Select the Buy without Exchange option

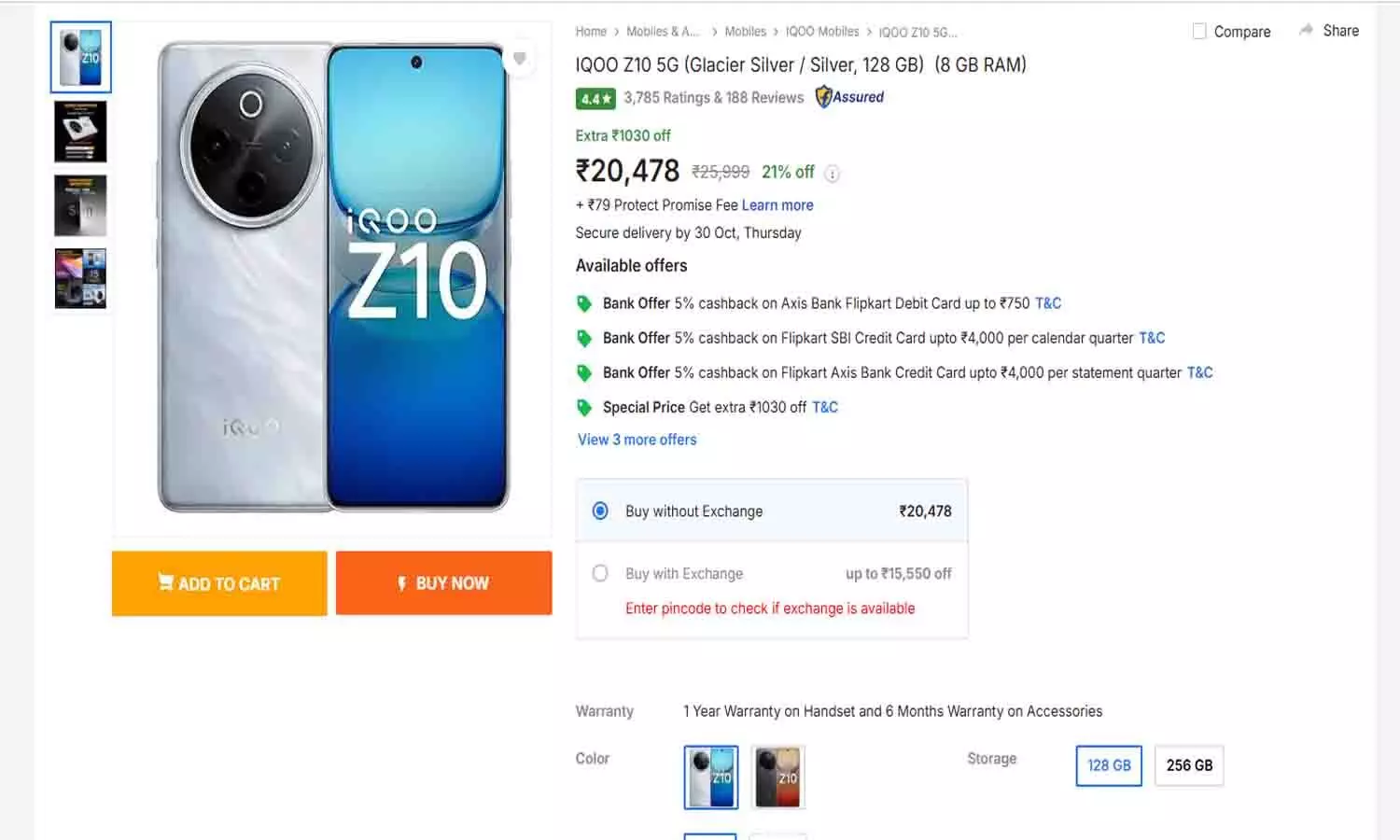(x=600, y=511)
